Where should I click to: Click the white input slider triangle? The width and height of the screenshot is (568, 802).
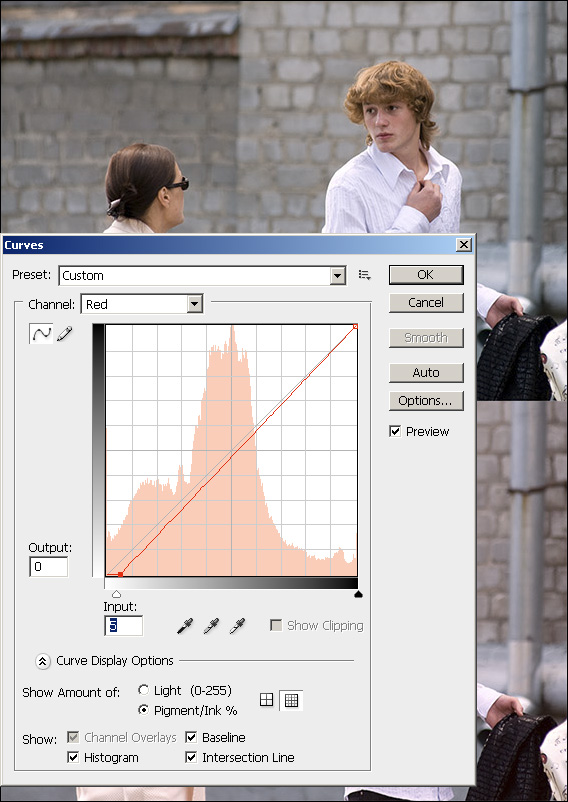tap(116, 594)
